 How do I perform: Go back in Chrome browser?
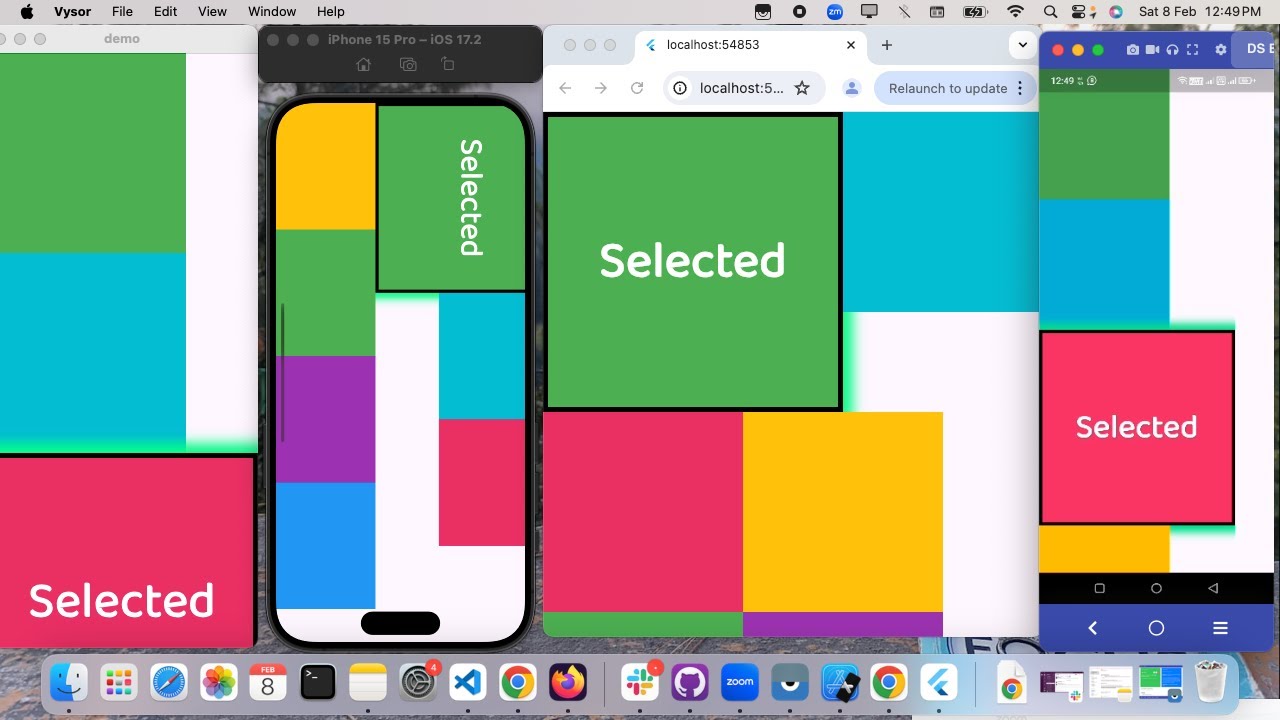click(x=565, y=88)
